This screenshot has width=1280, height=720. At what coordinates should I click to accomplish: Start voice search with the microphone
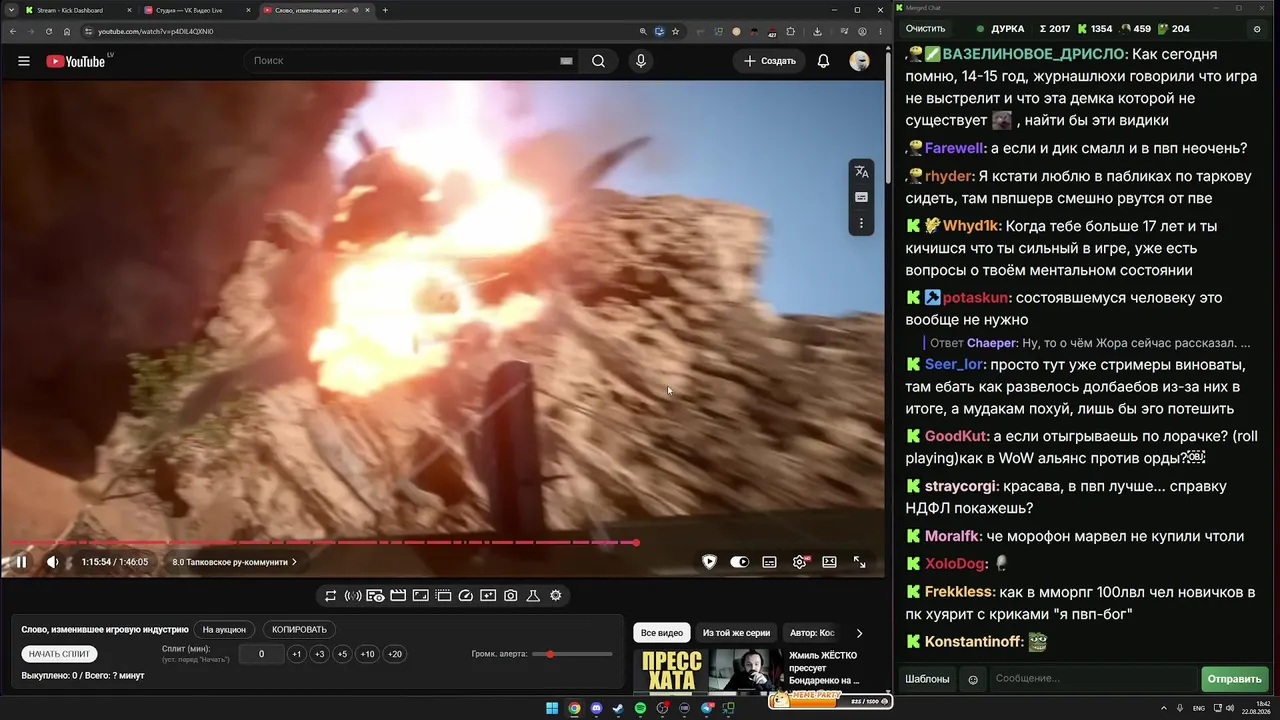[x=641, y=61]
